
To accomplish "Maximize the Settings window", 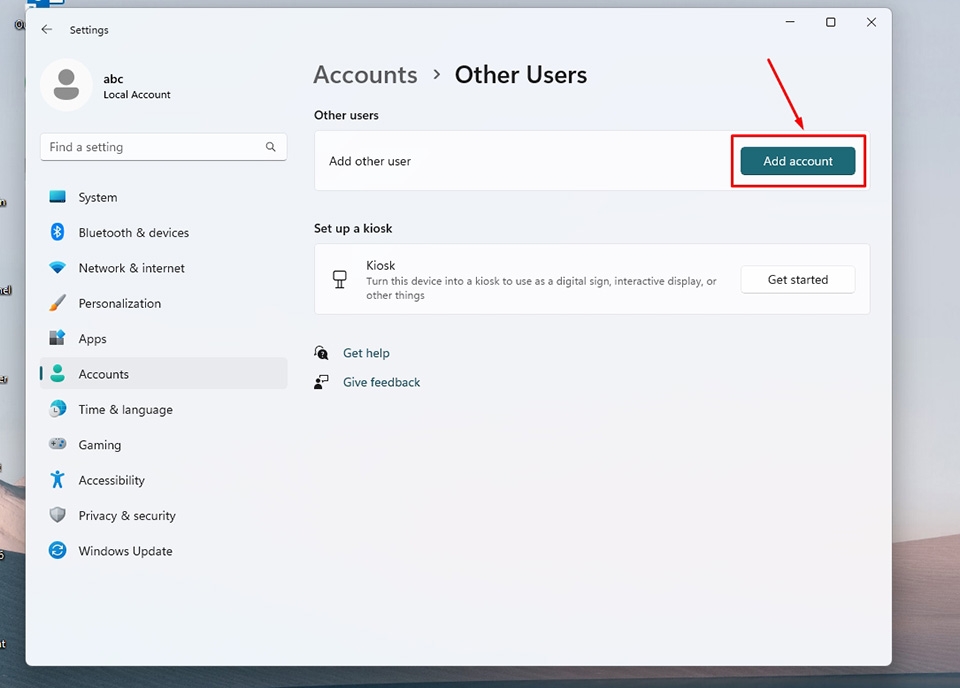I will pyautogui.click(x=831, y=22).
